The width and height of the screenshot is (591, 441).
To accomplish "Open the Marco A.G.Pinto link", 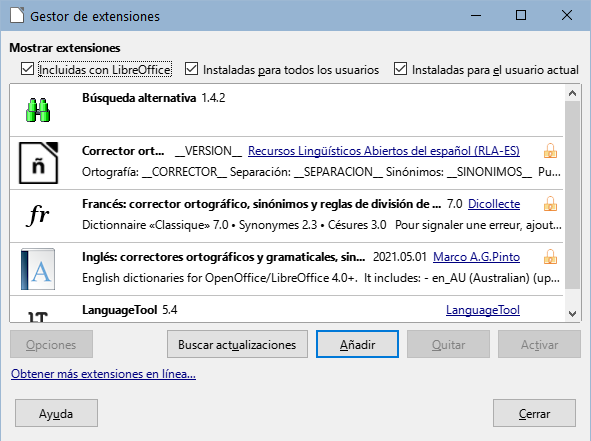I will tap(476, 257).
